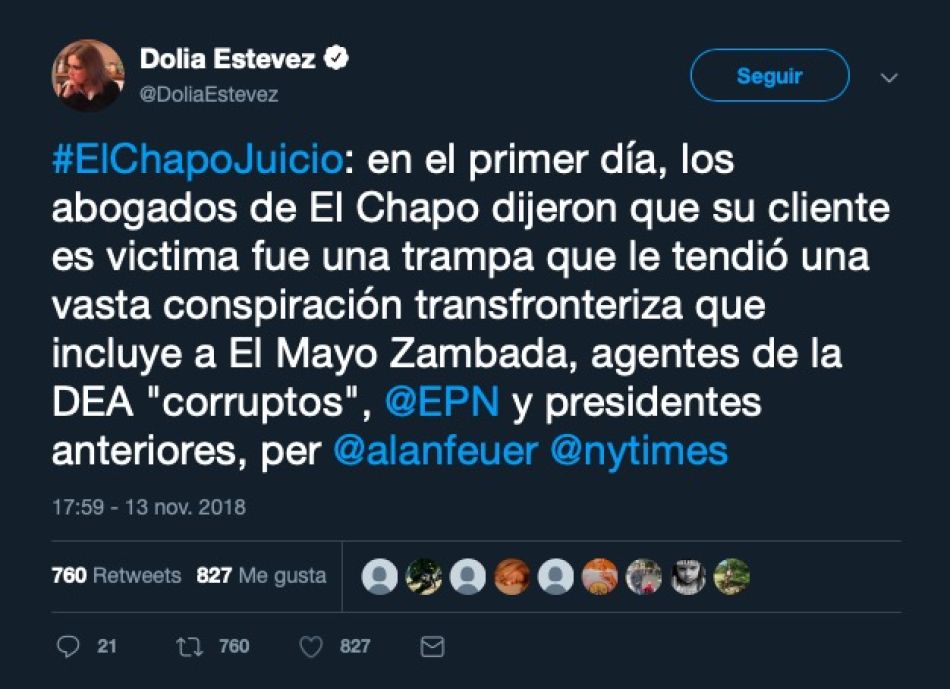
Task: Like the tweet with the heart icon
Action: (311, 647)
